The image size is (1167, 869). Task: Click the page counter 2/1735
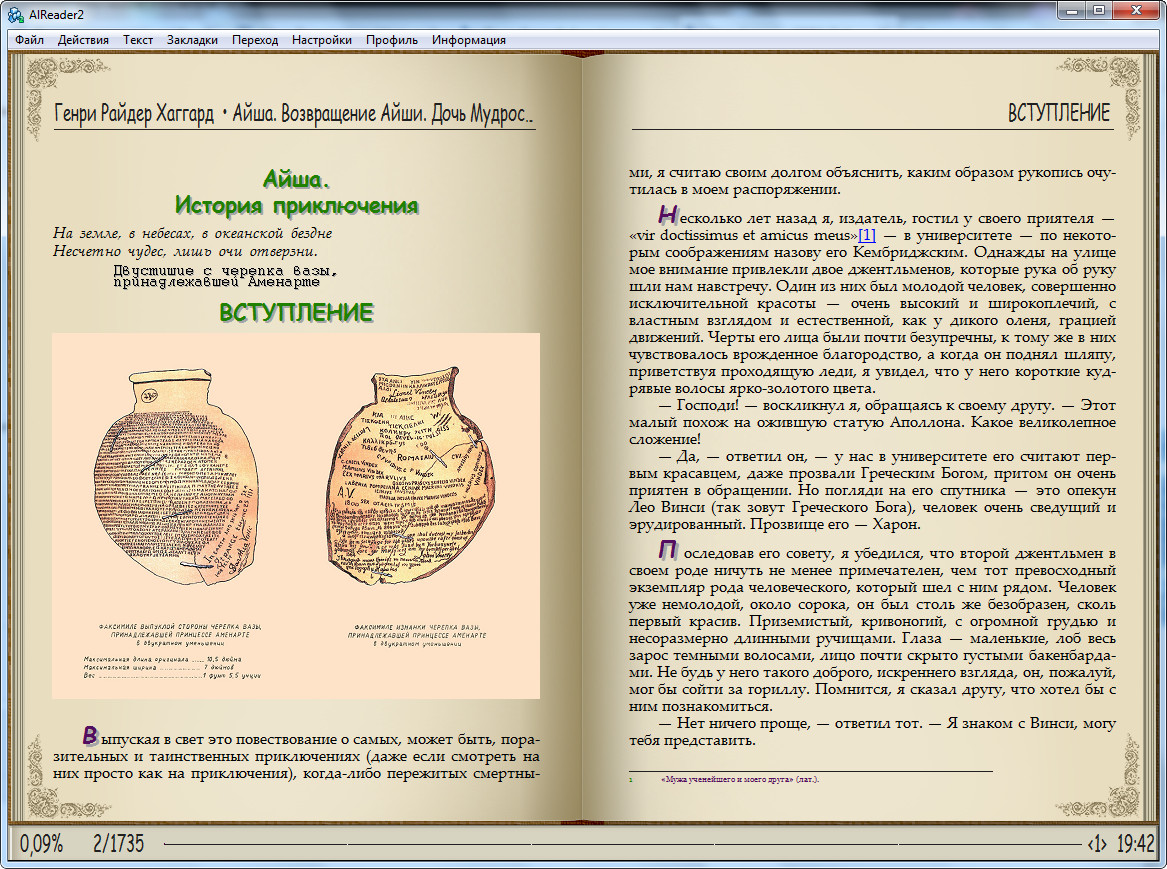click(118, 844)
